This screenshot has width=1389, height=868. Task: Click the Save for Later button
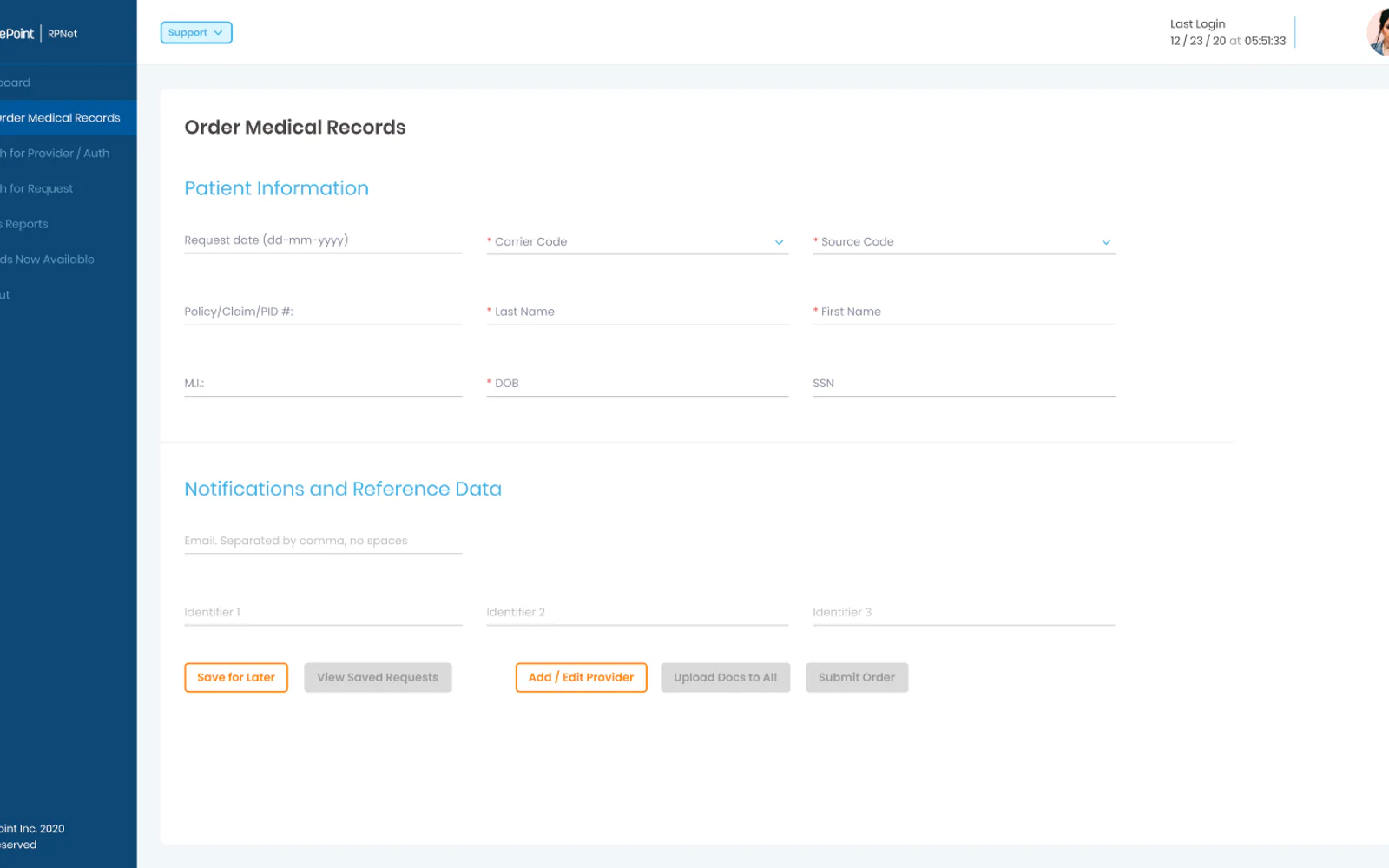pyautogui.click(x=236, y=678)
